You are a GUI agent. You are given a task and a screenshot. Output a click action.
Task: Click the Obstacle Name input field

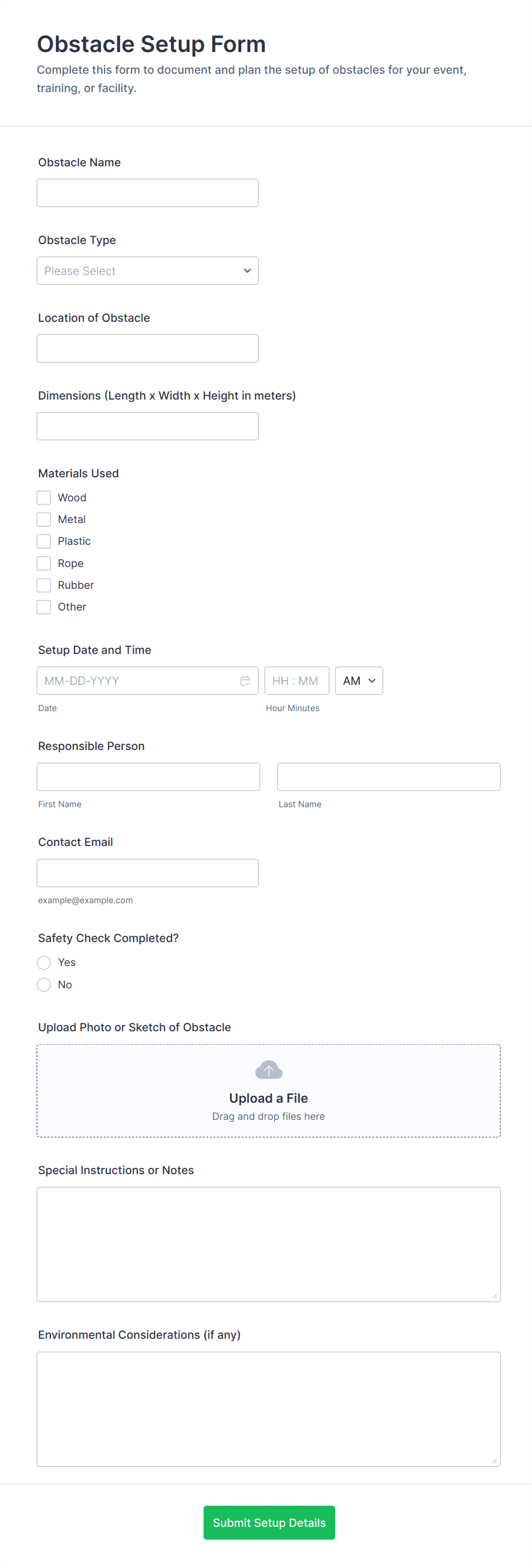pos(148,192)
